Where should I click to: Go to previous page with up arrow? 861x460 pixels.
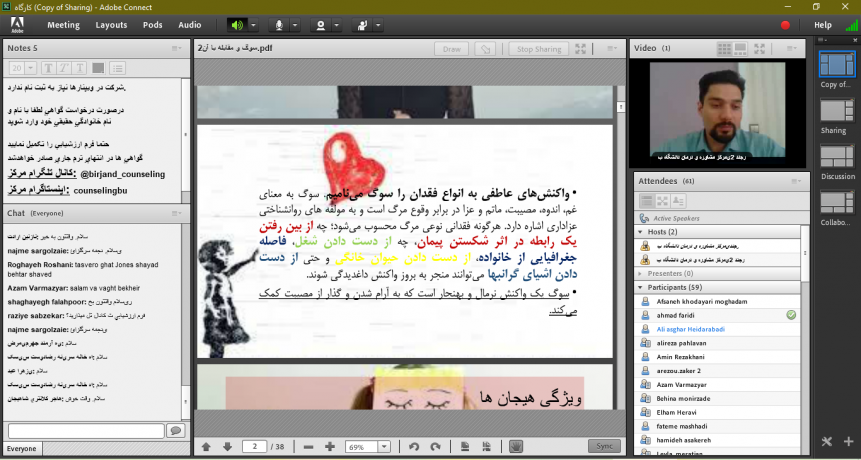(x=206, y=447)
